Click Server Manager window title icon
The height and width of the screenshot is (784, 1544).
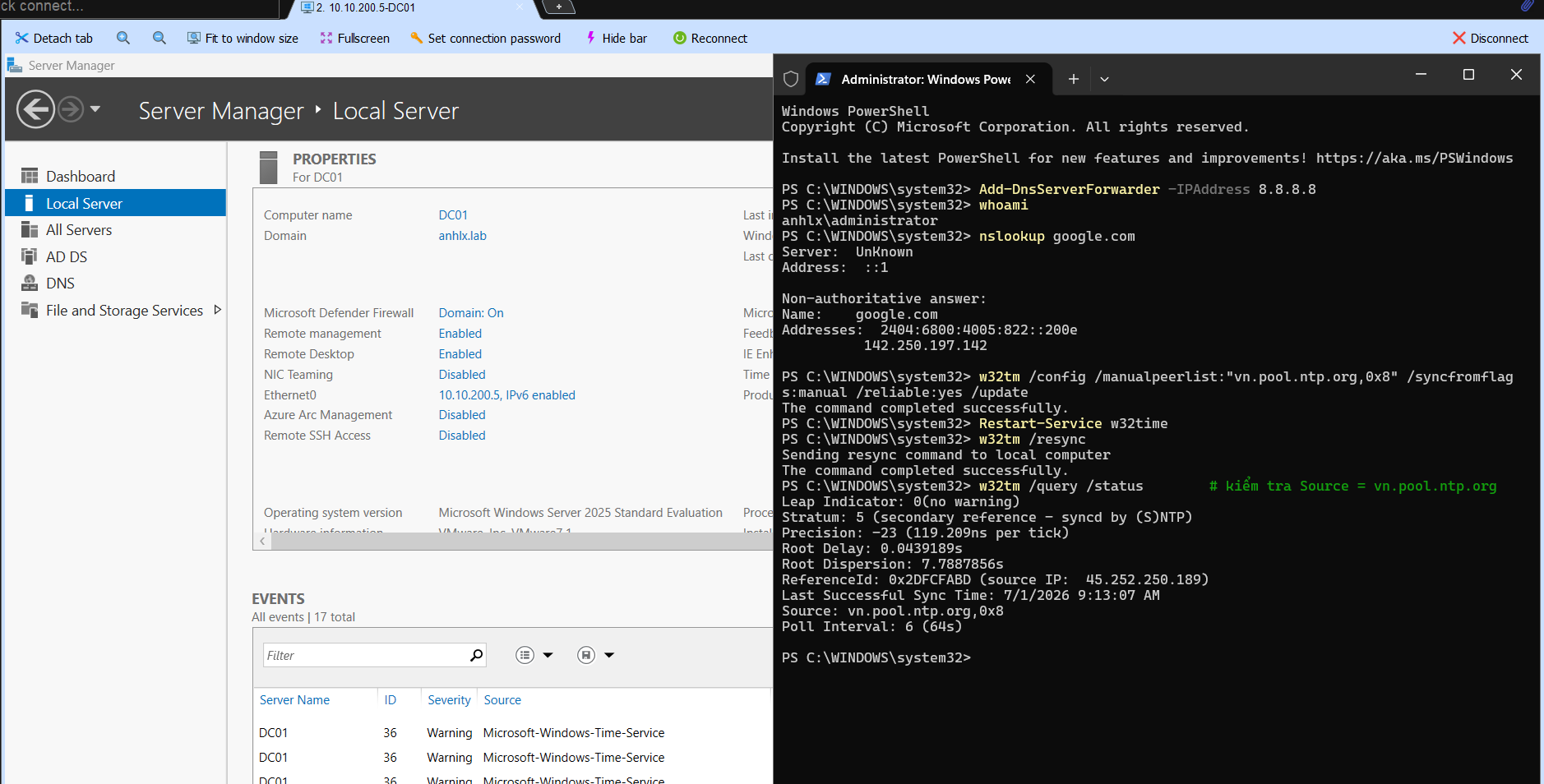[14, 65]
